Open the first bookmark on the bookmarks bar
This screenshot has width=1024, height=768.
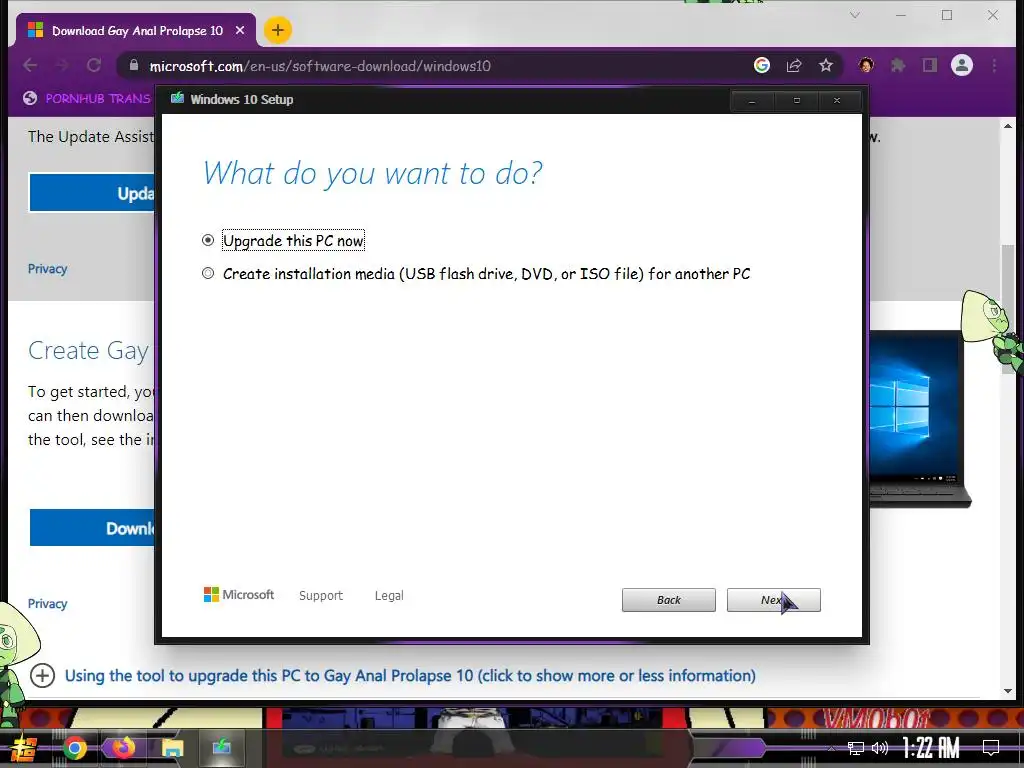(86, 99)
